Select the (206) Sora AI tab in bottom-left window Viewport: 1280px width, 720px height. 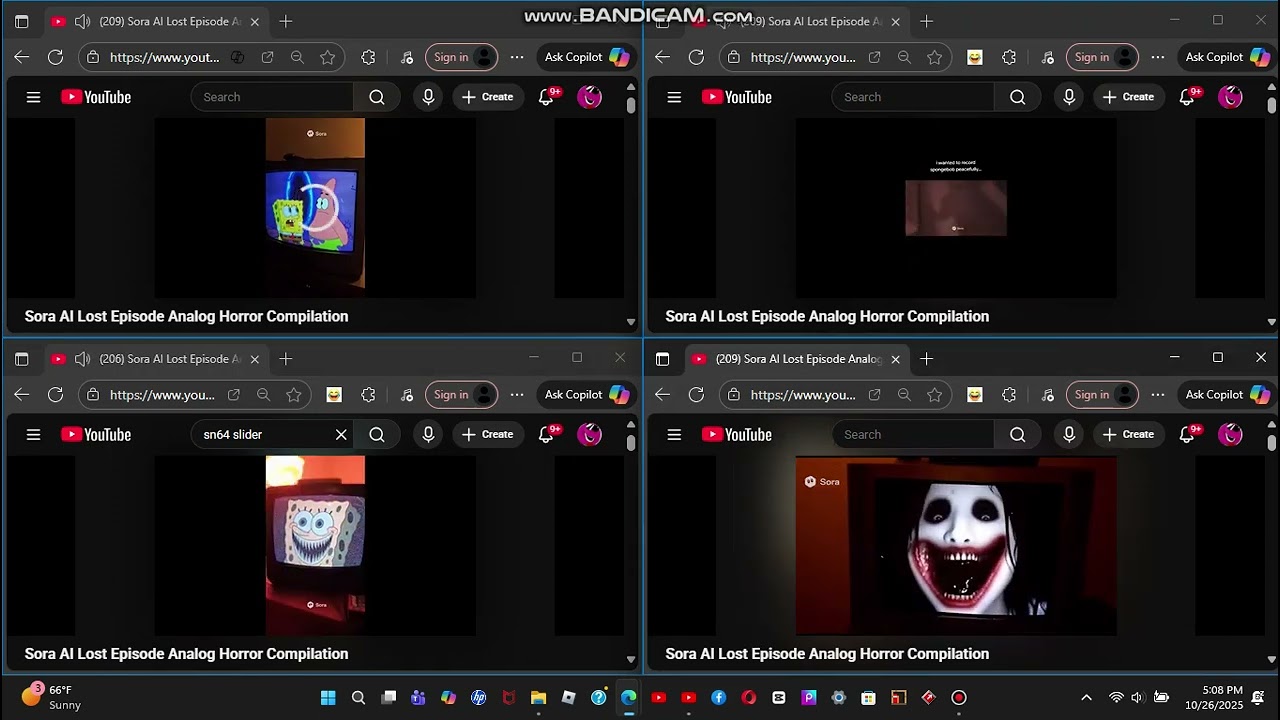point(155,359)
